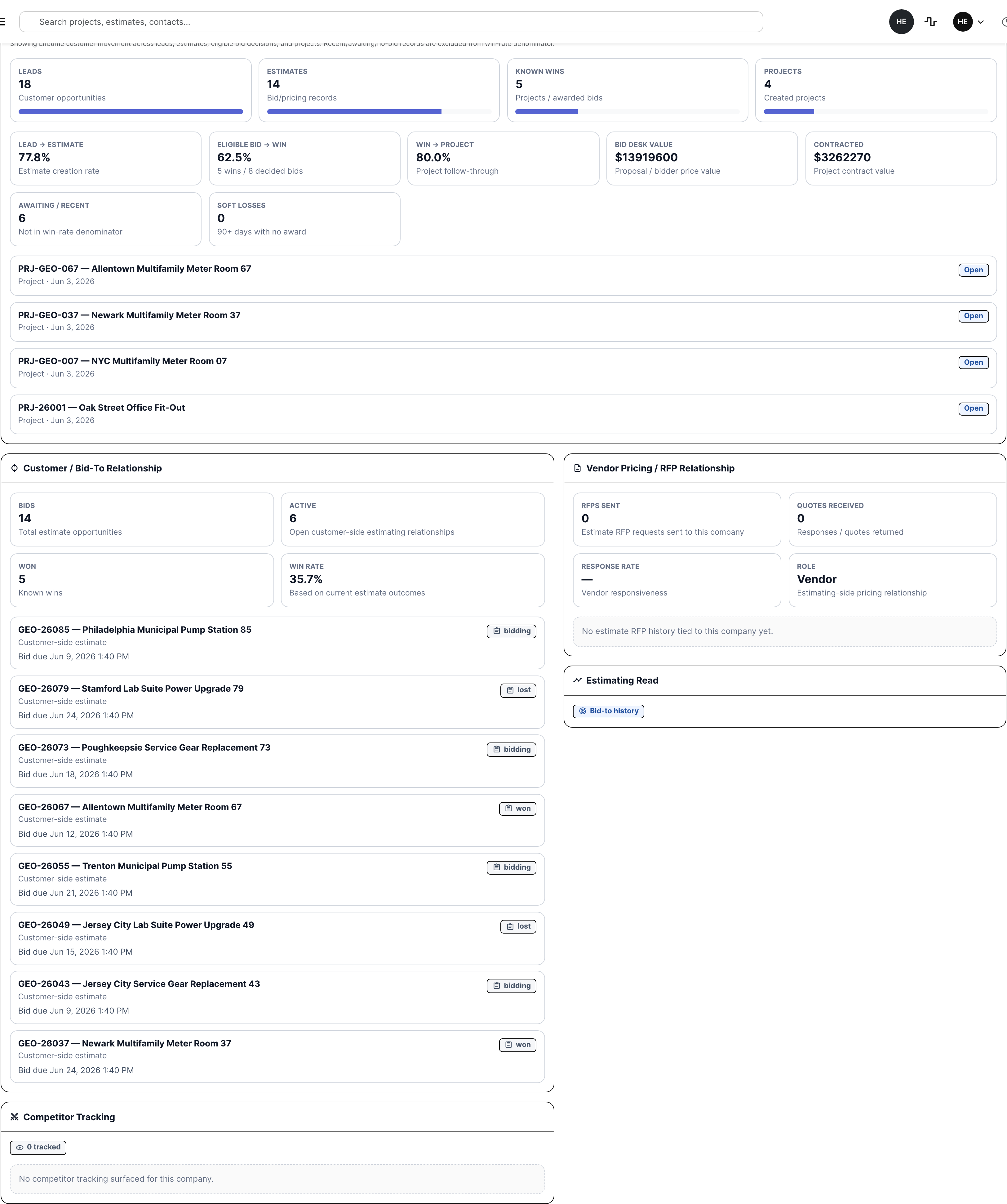Screen dimensions: 1007x1204
Task: Click the Bid-to history button
Action: click(608, 711)
